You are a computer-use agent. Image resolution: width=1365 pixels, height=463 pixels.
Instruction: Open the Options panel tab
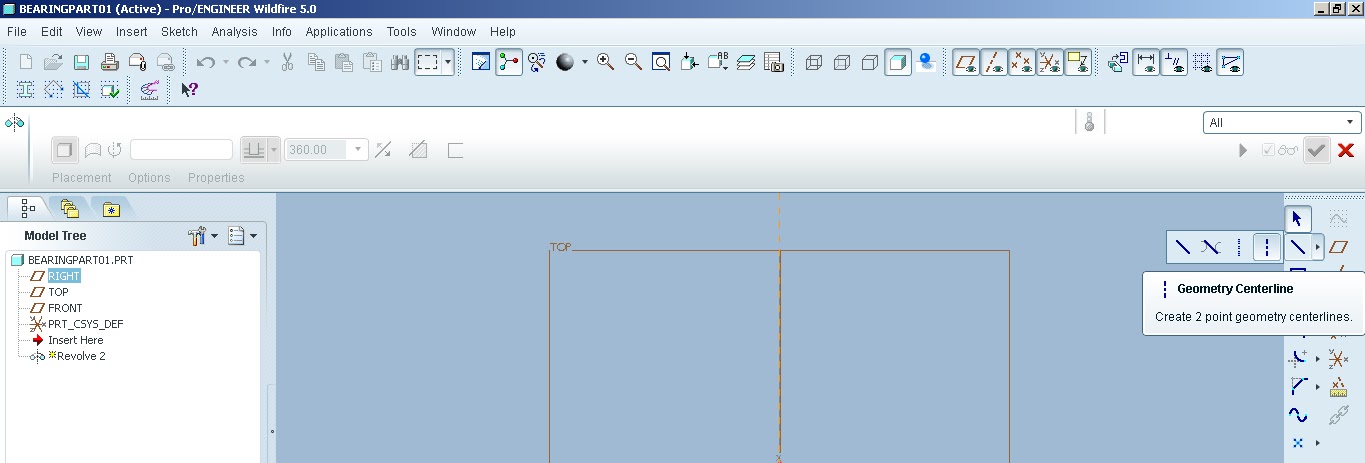tap(150, 178)
